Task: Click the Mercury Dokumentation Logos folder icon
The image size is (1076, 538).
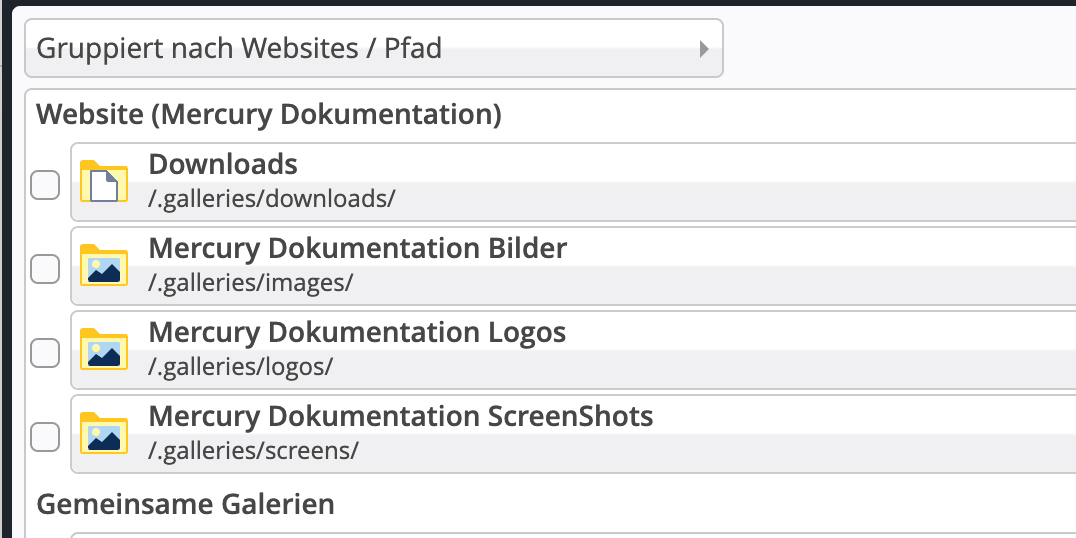Action: click(104, 350)
